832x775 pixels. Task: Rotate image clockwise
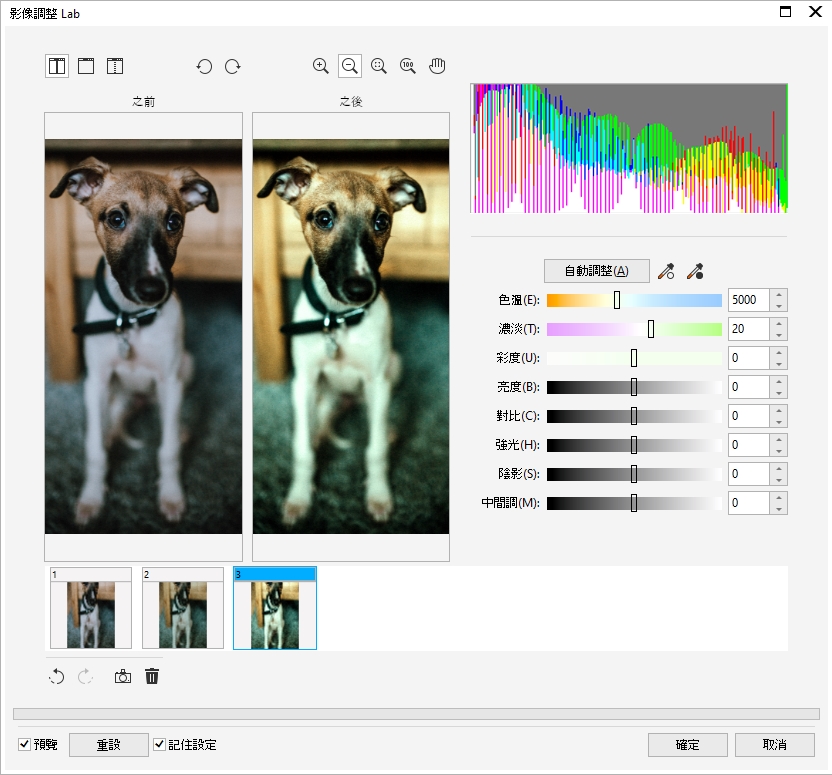233,67
